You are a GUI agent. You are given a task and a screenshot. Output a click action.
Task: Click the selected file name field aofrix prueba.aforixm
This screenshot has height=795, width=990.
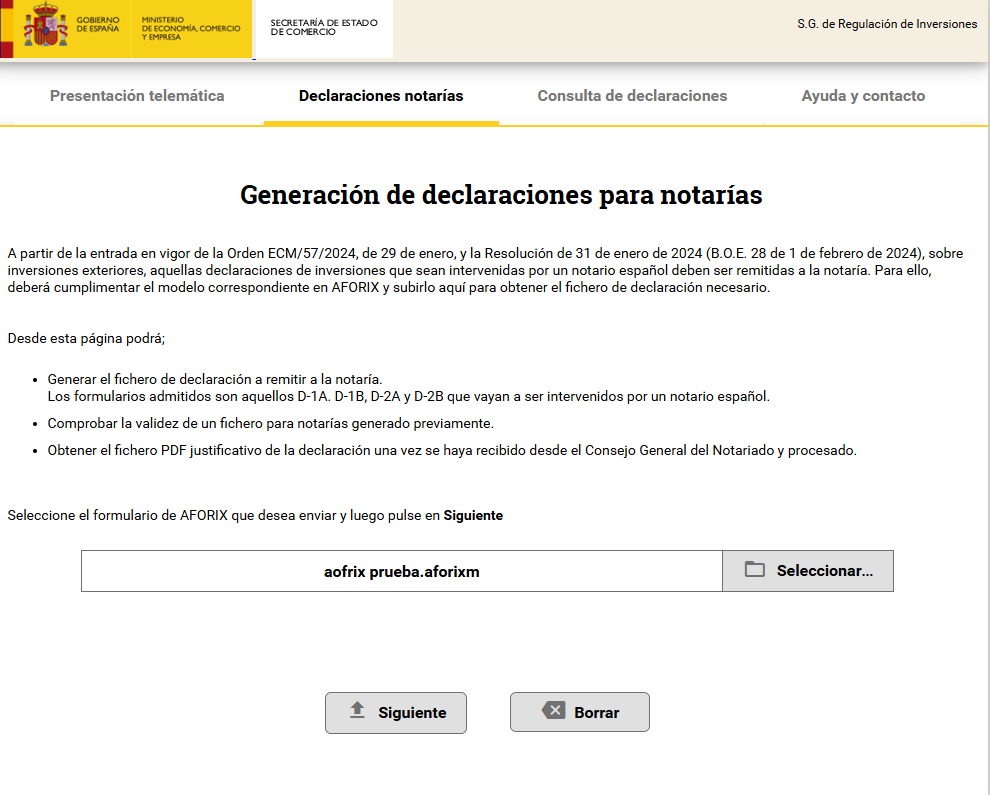(401, 571)
